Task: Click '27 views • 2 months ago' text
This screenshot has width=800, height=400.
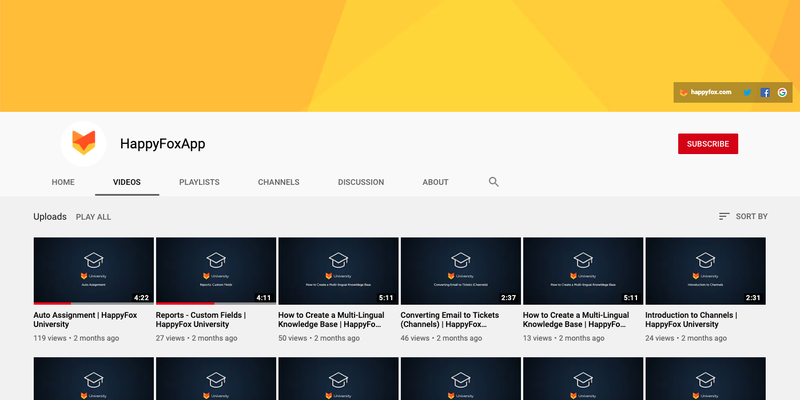Action: click(197, 338)
